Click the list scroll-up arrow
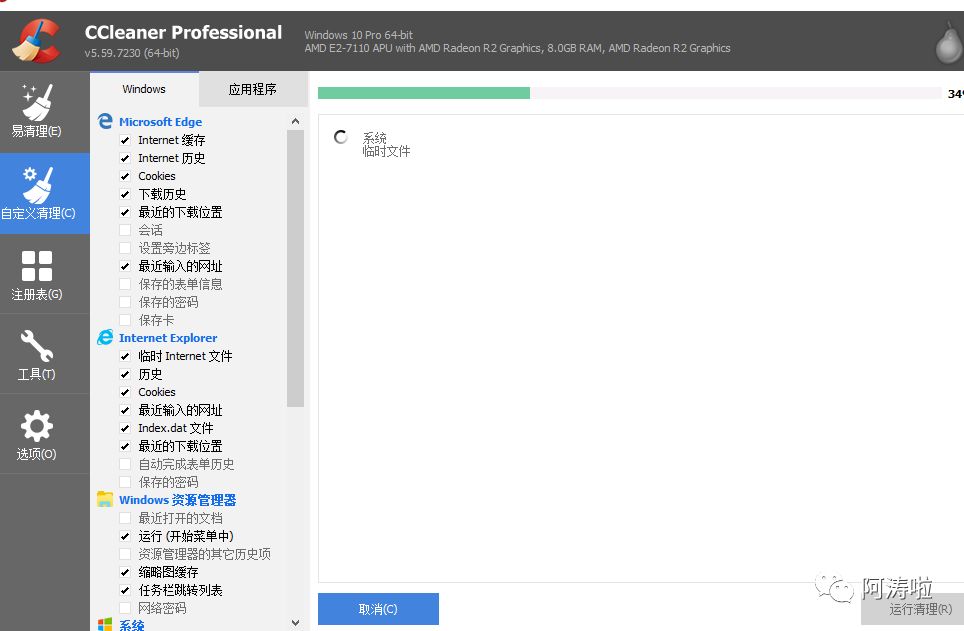This screenshot has width=964, height=631. [295, 121]
